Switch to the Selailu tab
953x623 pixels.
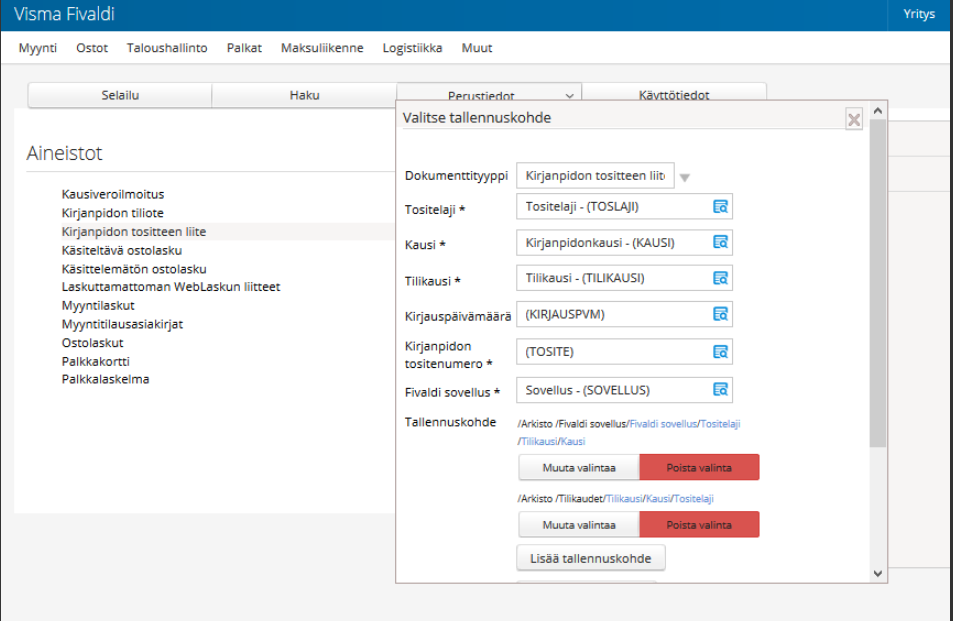pyautogui.click(x=119, y=95)
